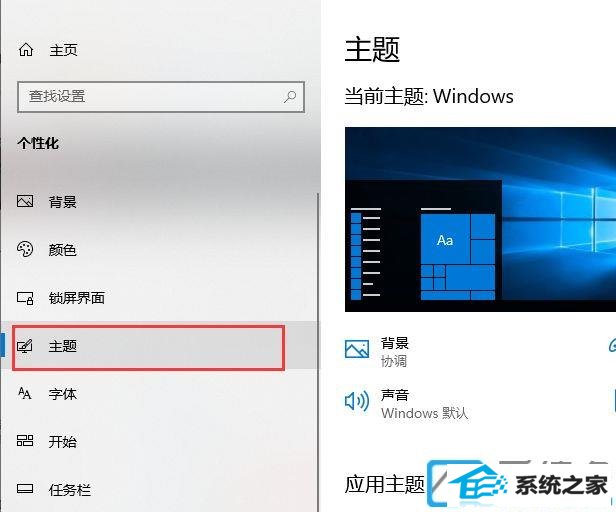Select the 颜色 palette icon
The image size is (616, 512).
click(25, 249)
